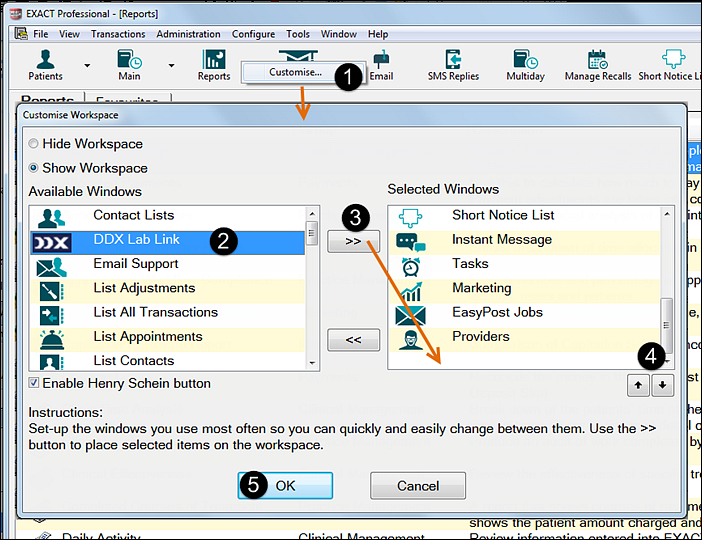Open the Window menu

point(338,34)
